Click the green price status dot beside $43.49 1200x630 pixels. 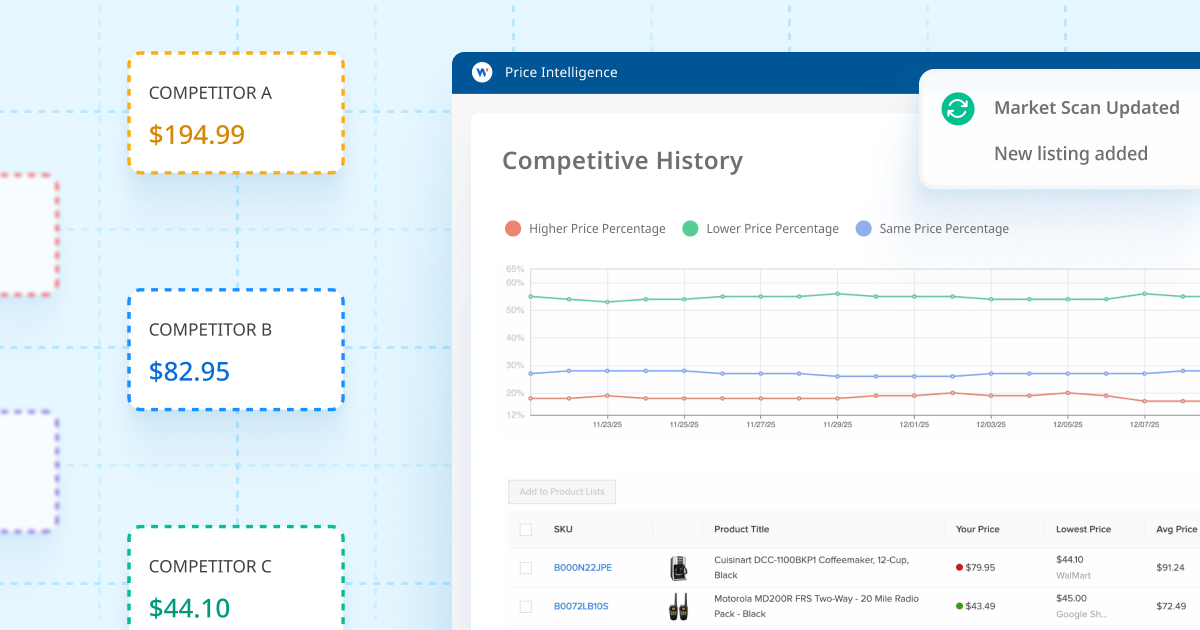click(x=960, y=606)
